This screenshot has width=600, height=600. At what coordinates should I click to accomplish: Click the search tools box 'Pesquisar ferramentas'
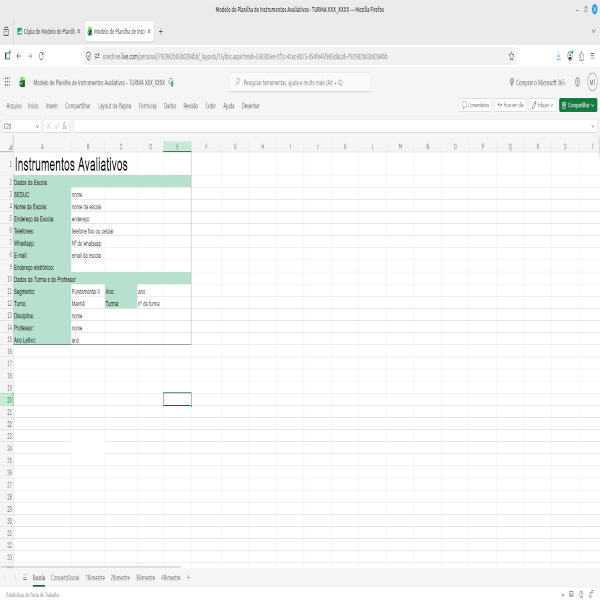300,82
